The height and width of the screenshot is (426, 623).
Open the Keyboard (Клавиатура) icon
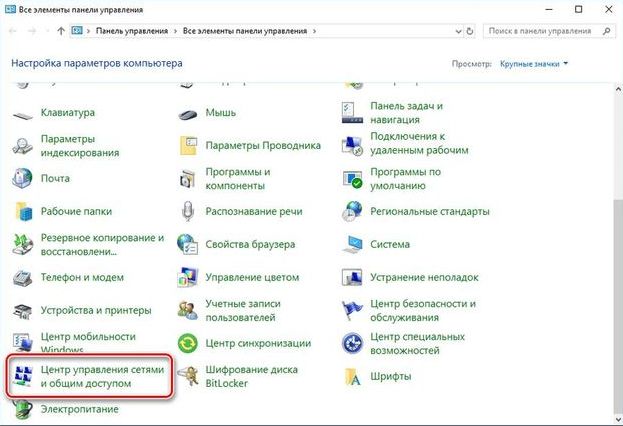pos(23,115)
